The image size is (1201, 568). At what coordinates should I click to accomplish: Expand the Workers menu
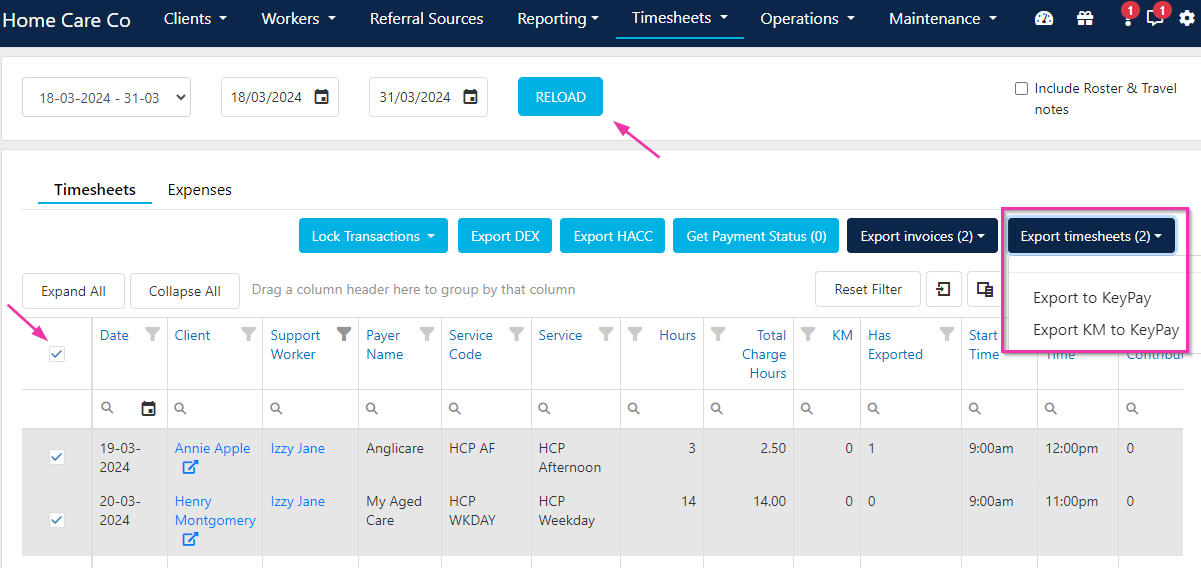298,18
